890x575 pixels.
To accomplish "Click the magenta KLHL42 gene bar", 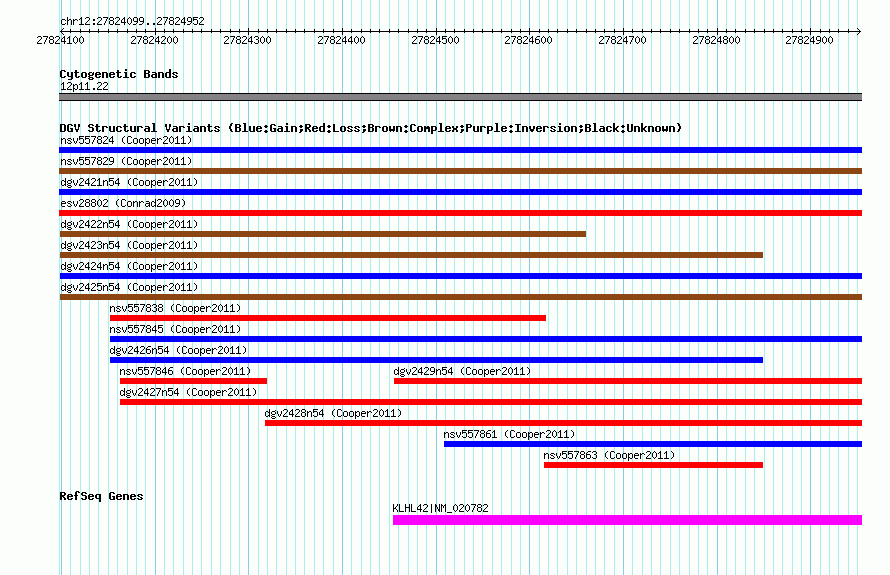I will coord(627,520).
